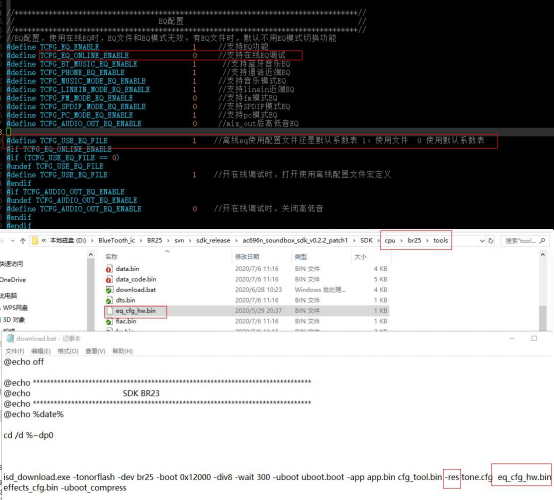Click the Notepad icon in download.bat title bar
This screenshot has width=554, height=500.
coord(10,339)
